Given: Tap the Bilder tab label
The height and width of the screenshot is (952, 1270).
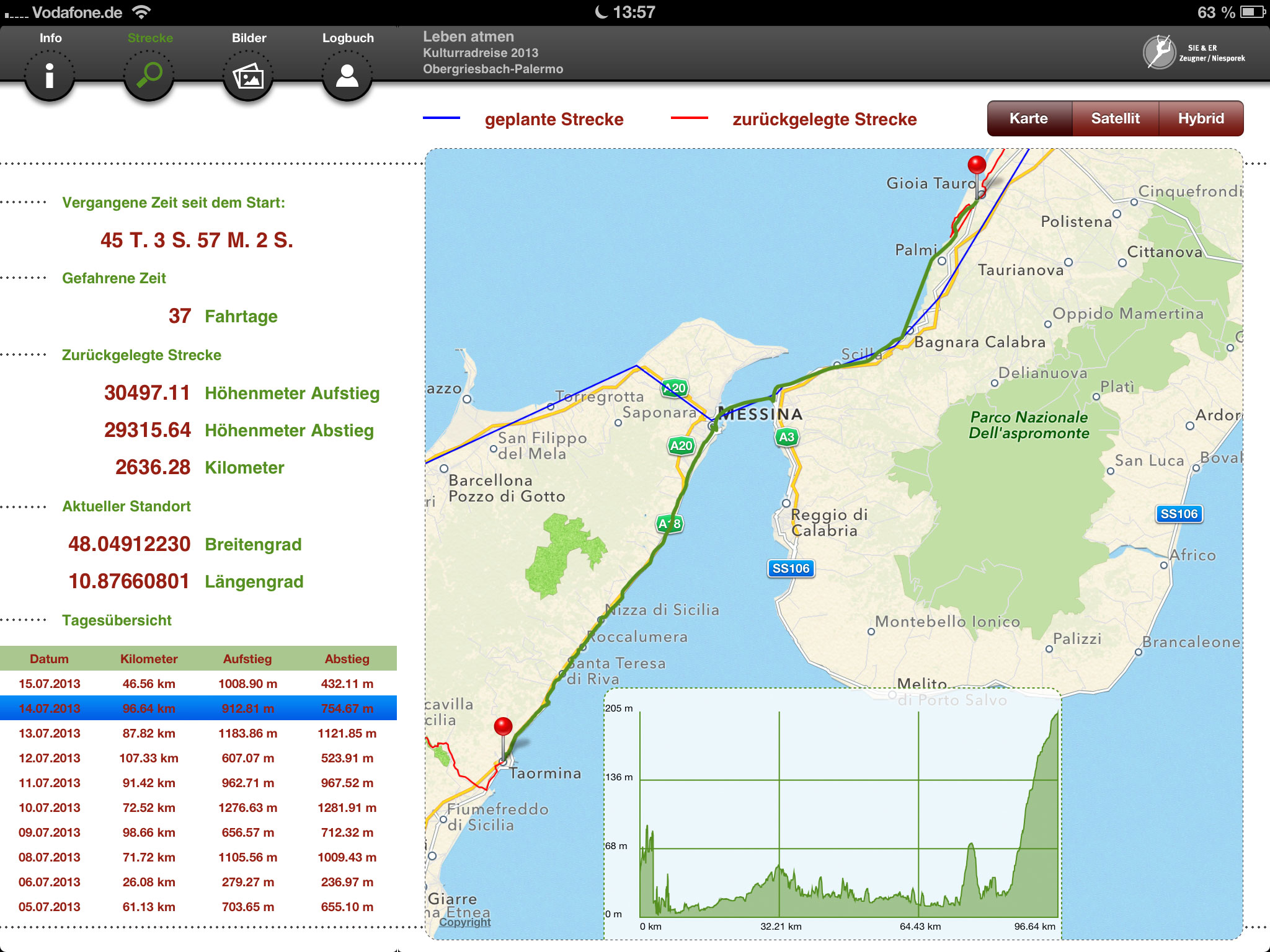Looking at the screenshot, I should click(249, 38).
